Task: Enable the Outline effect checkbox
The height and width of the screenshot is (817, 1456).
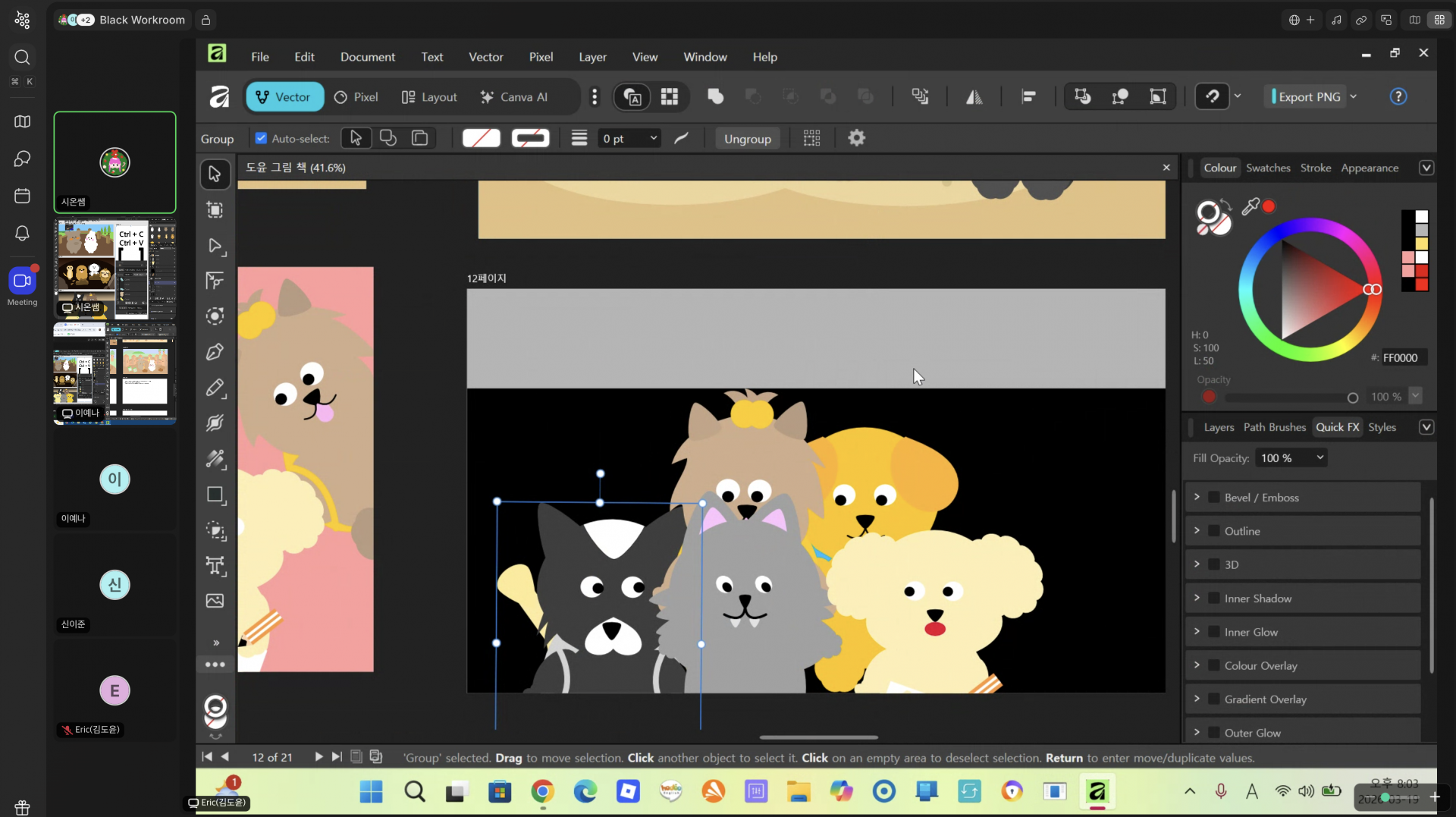Action: click(x=1214, y=531)
